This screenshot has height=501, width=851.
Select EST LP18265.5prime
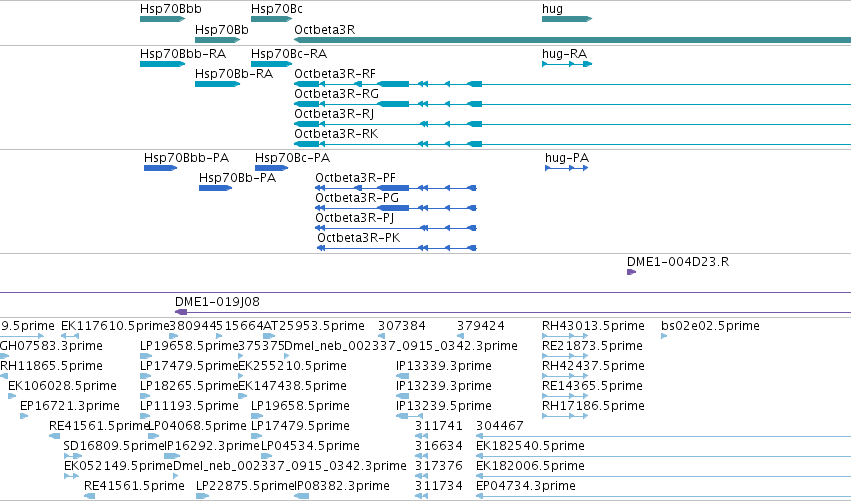189,386
